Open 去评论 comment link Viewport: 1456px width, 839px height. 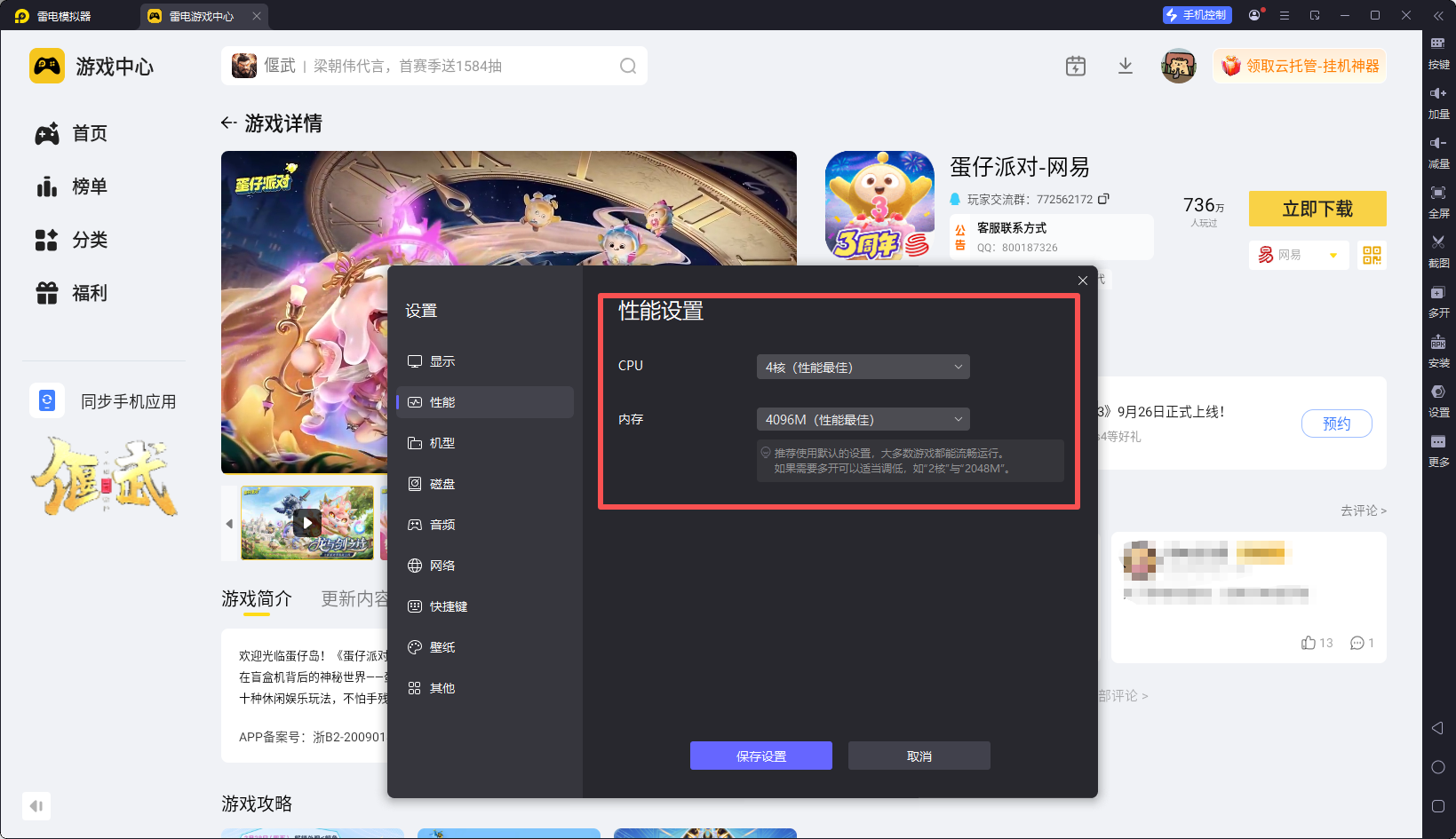click(x=1363, y=511)
